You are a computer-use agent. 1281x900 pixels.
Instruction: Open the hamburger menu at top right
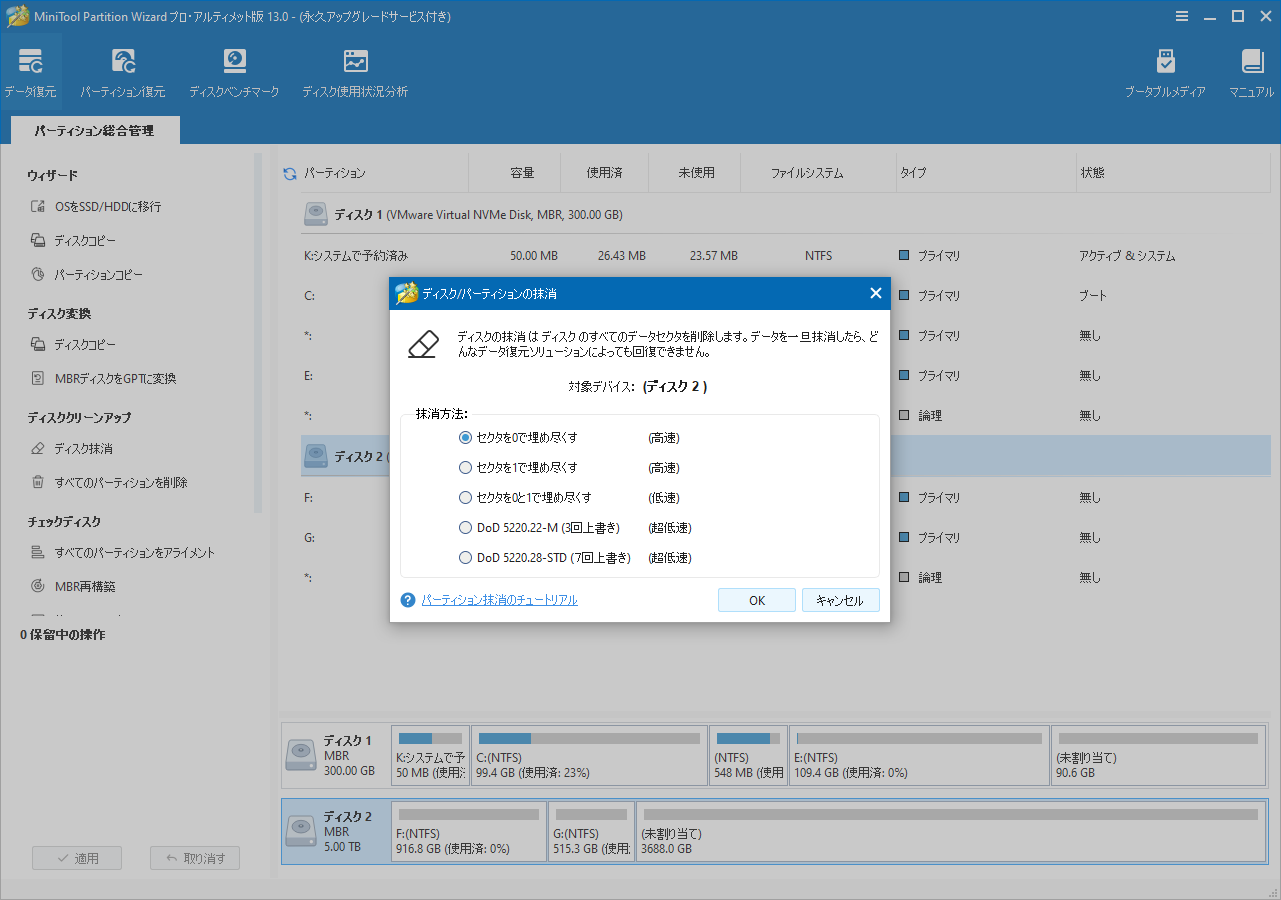(1181, 15)
